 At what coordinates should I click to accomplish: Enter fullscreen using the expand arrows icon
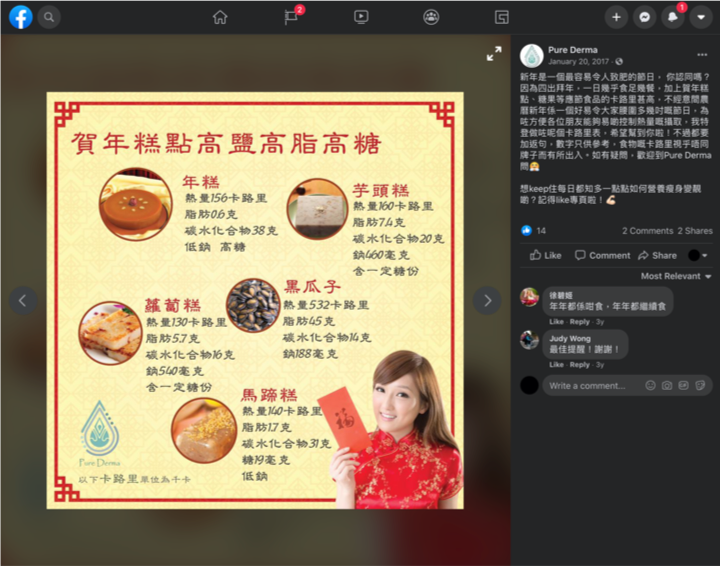(x=494, y=54)
